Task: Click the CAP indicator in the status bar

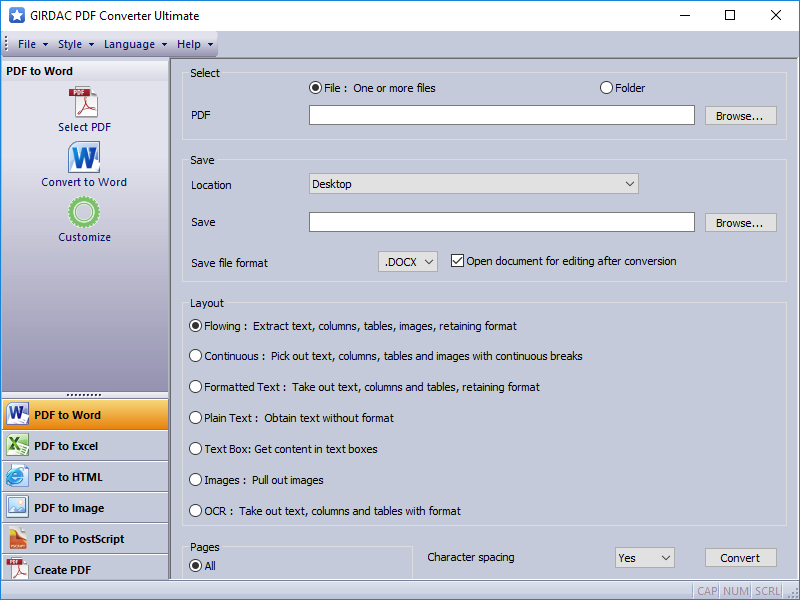Action: pyautogui.click(x=707, y=591)
